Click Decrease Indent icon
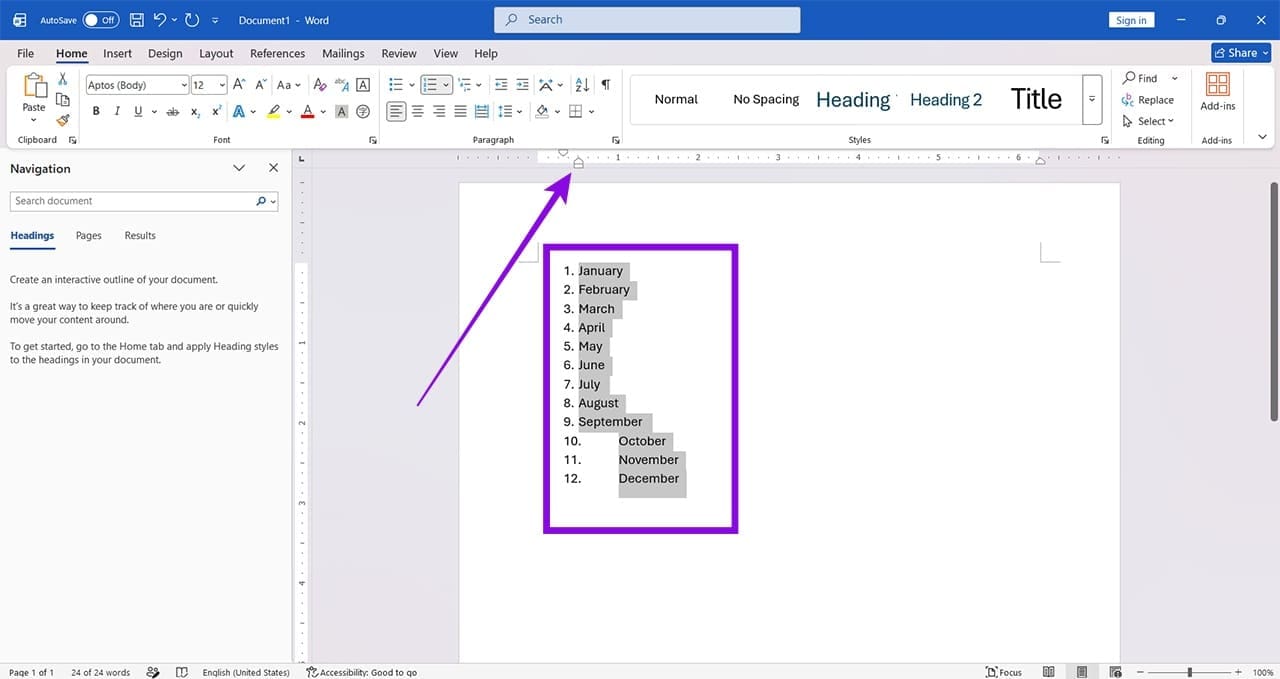This screenshot has height=679, width=1280. pos(501,85)
